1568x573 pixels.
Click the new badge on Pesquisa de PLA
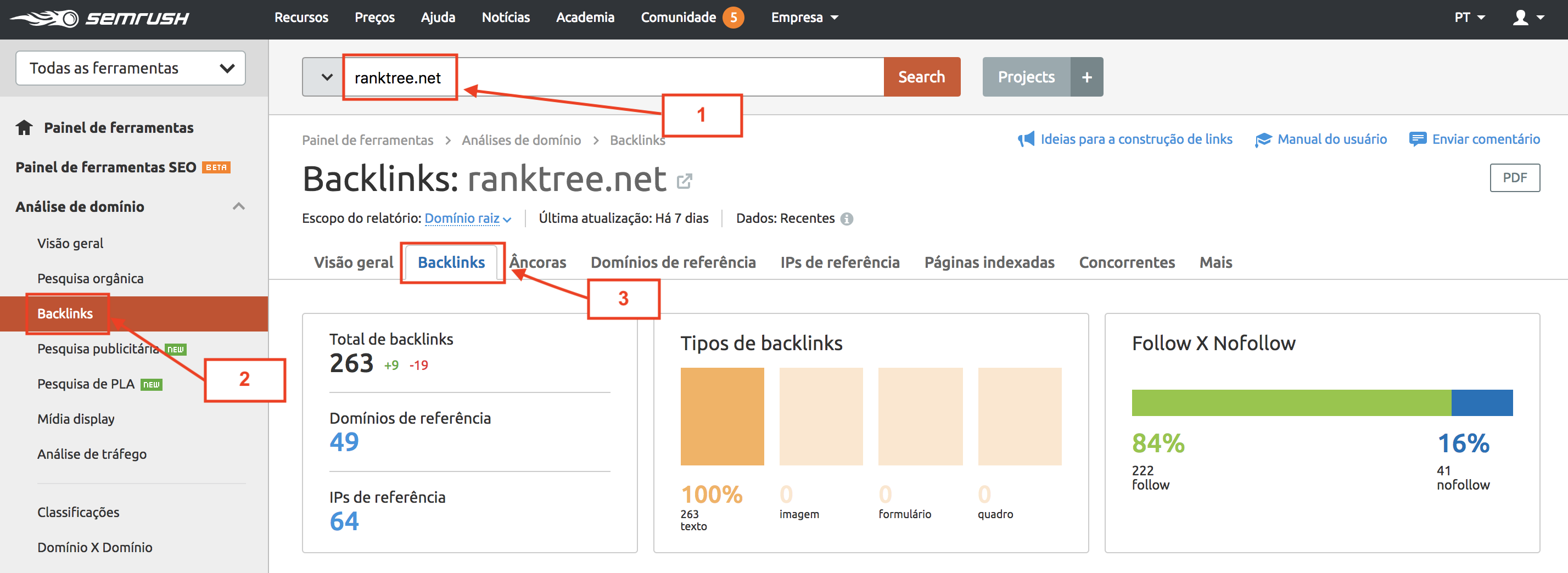(x=151, y=384)
